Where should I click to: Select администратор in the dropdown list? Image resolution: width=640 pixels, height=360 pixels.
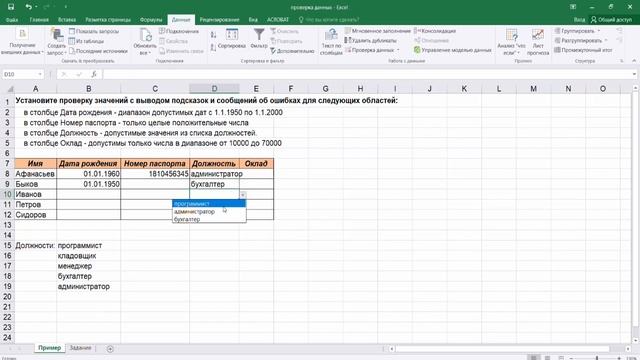click(x=209, y=211)
